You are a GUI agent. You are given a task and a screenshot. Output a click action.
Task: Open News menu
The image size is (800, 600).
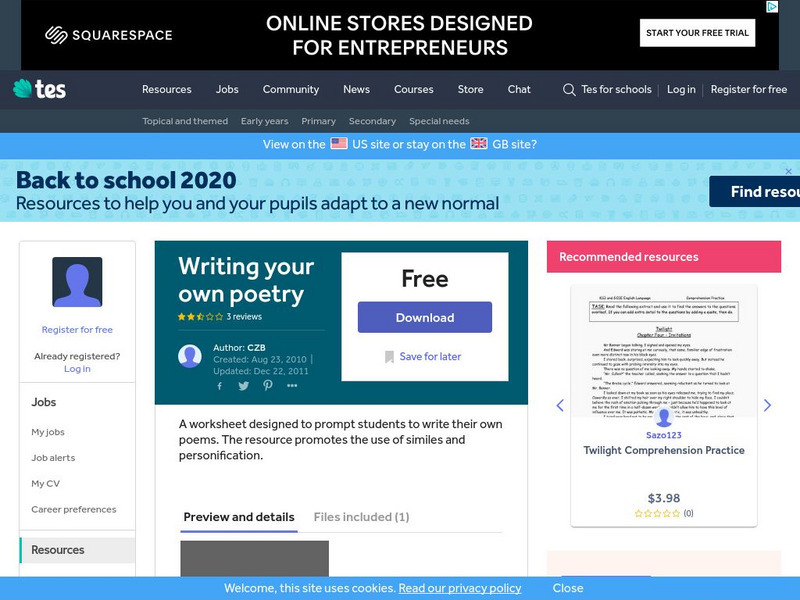click(357, 89)
